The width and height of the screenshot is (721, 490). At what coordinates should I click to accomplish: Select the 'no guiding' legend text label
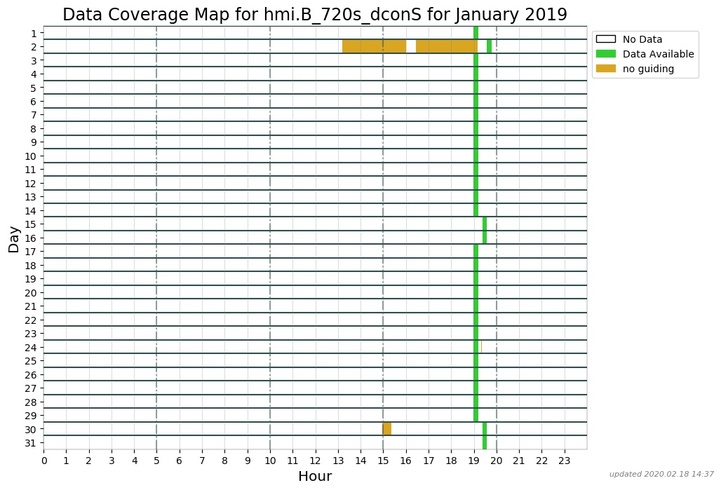pos(648,69)
